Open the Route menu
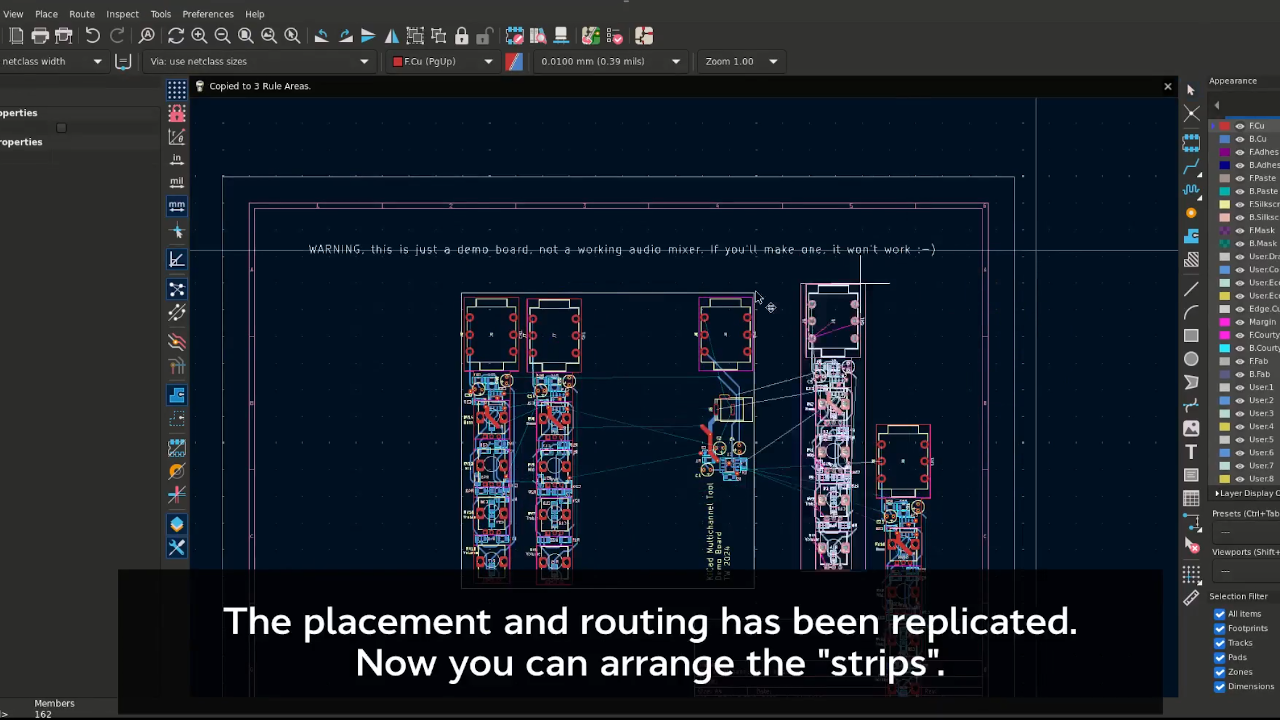This screenshot has height=720, width=1280. (x=82, y=14)
